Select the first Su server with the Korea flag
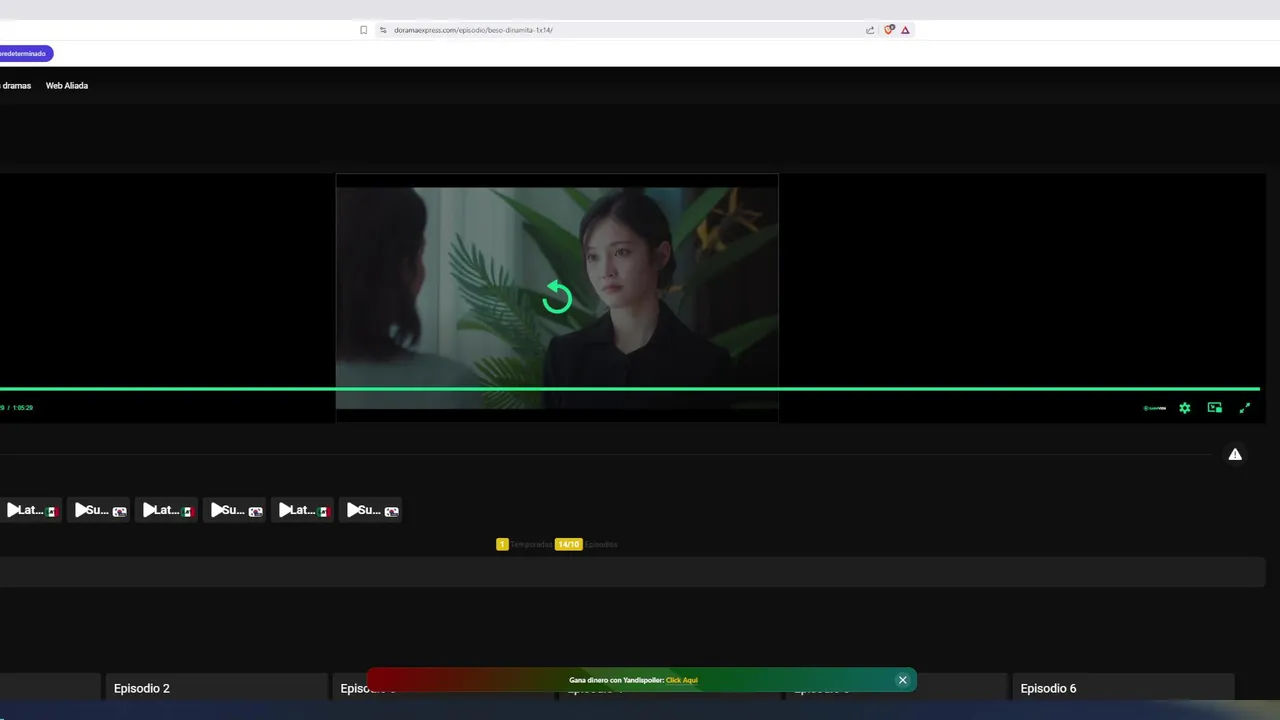 coord(98,510)
